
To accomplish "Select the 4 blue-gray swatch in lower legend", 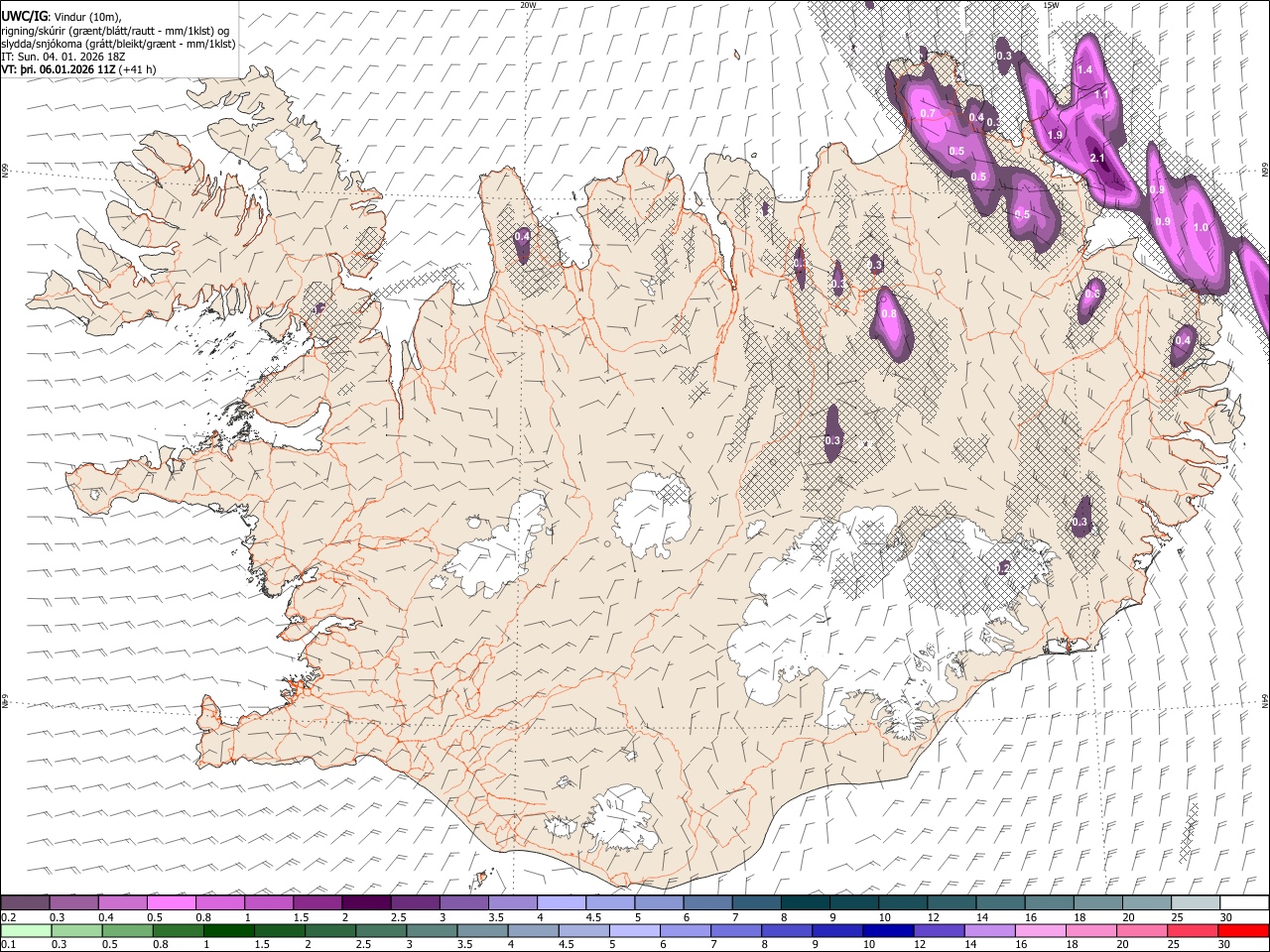I will [534, 930].
